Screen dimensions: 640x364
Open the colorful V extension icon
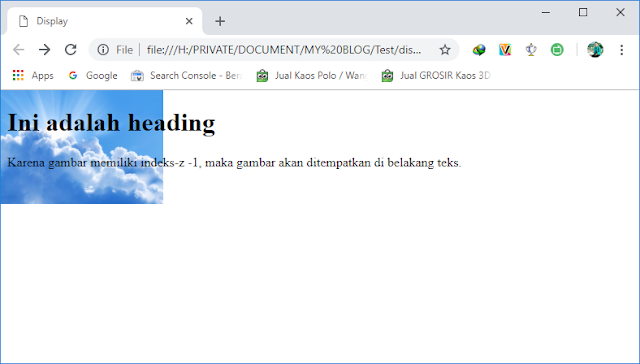pyautogui.click(x=505, y=50)
